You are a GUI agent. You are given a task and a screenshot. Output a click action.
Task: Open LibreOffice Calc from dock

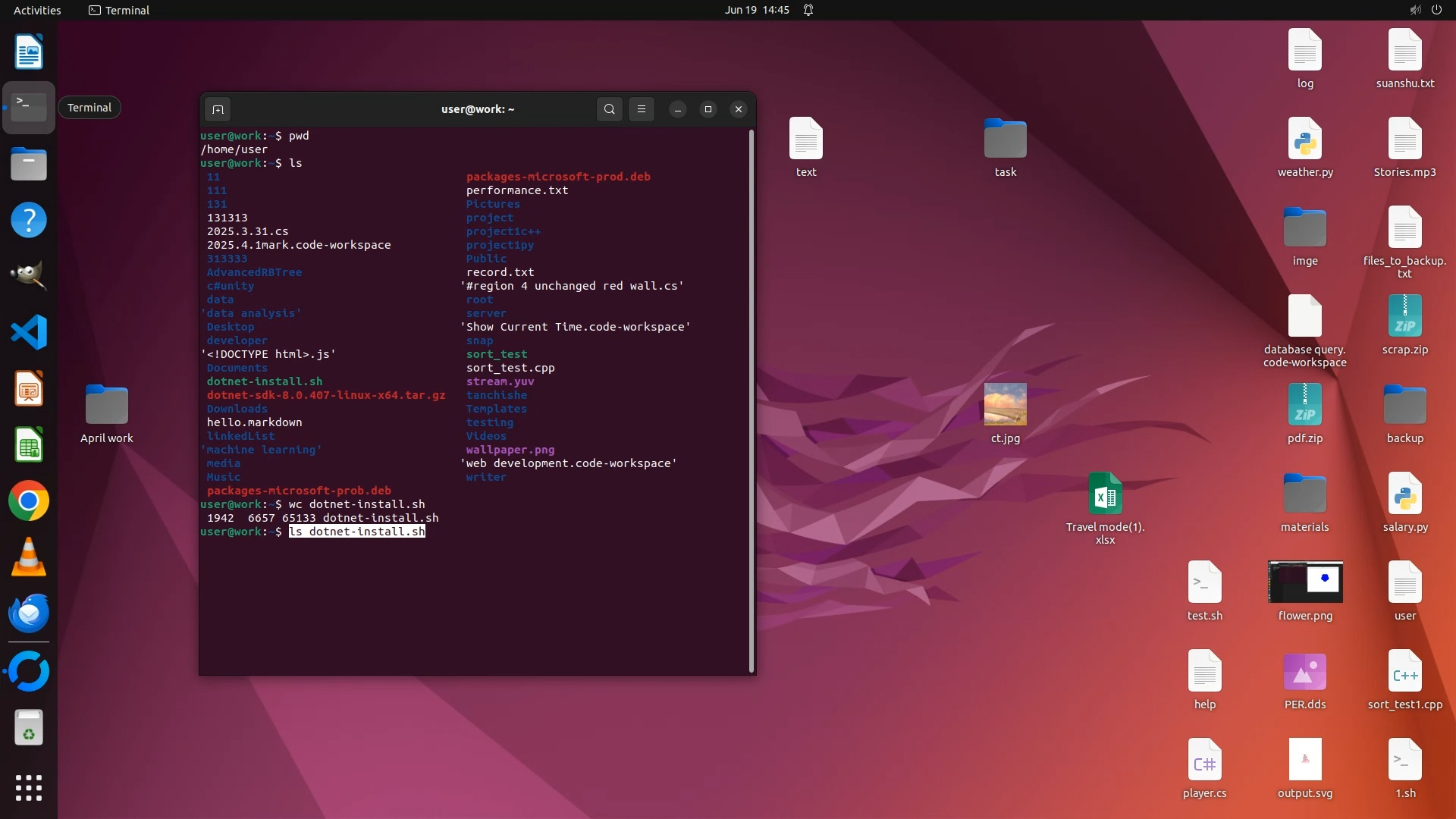tap(29, 445)
